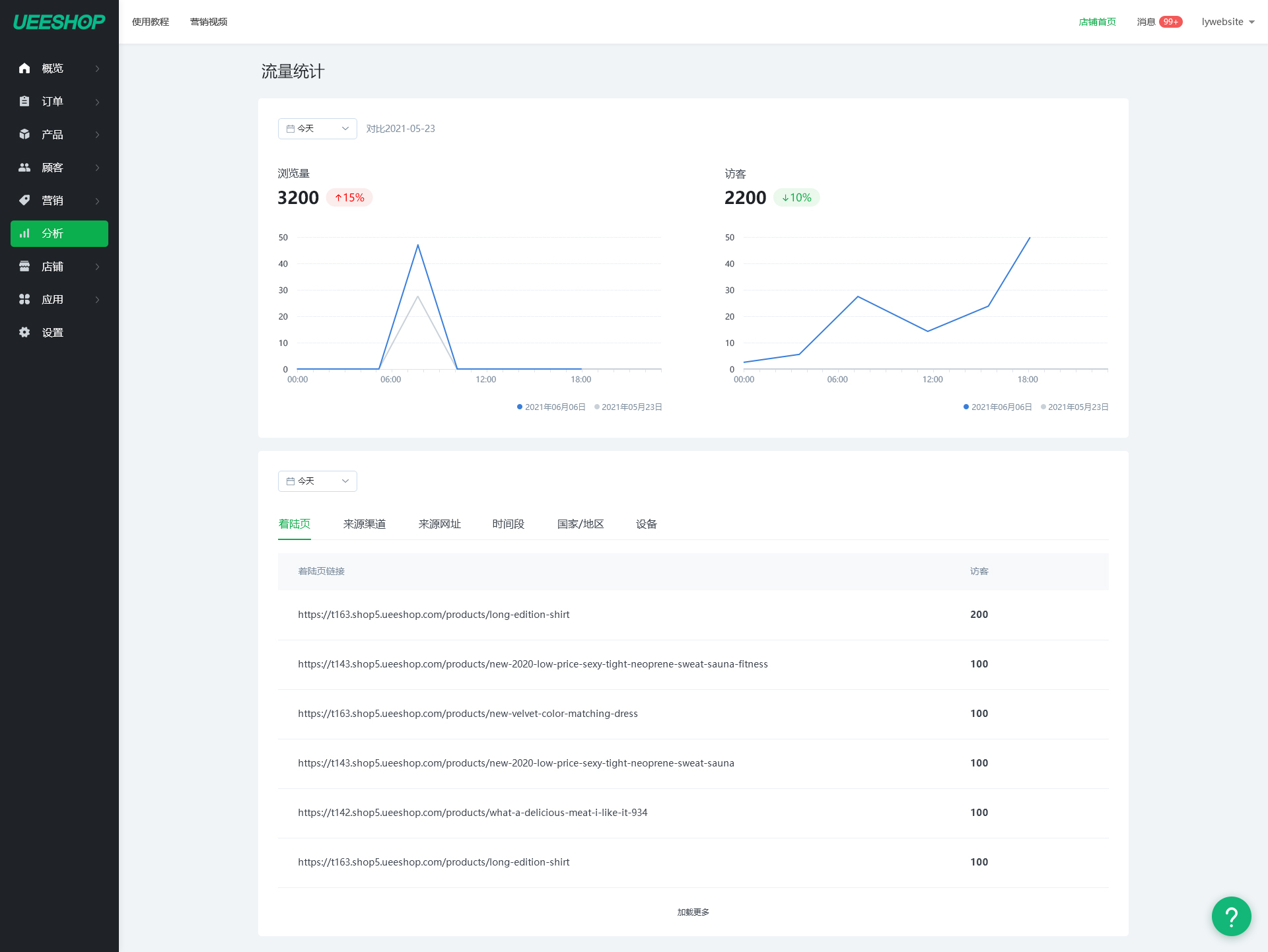Switch to the 国家/地区 tab
The width and height of the screenshot is (1268, 952).
coord(580,524)
